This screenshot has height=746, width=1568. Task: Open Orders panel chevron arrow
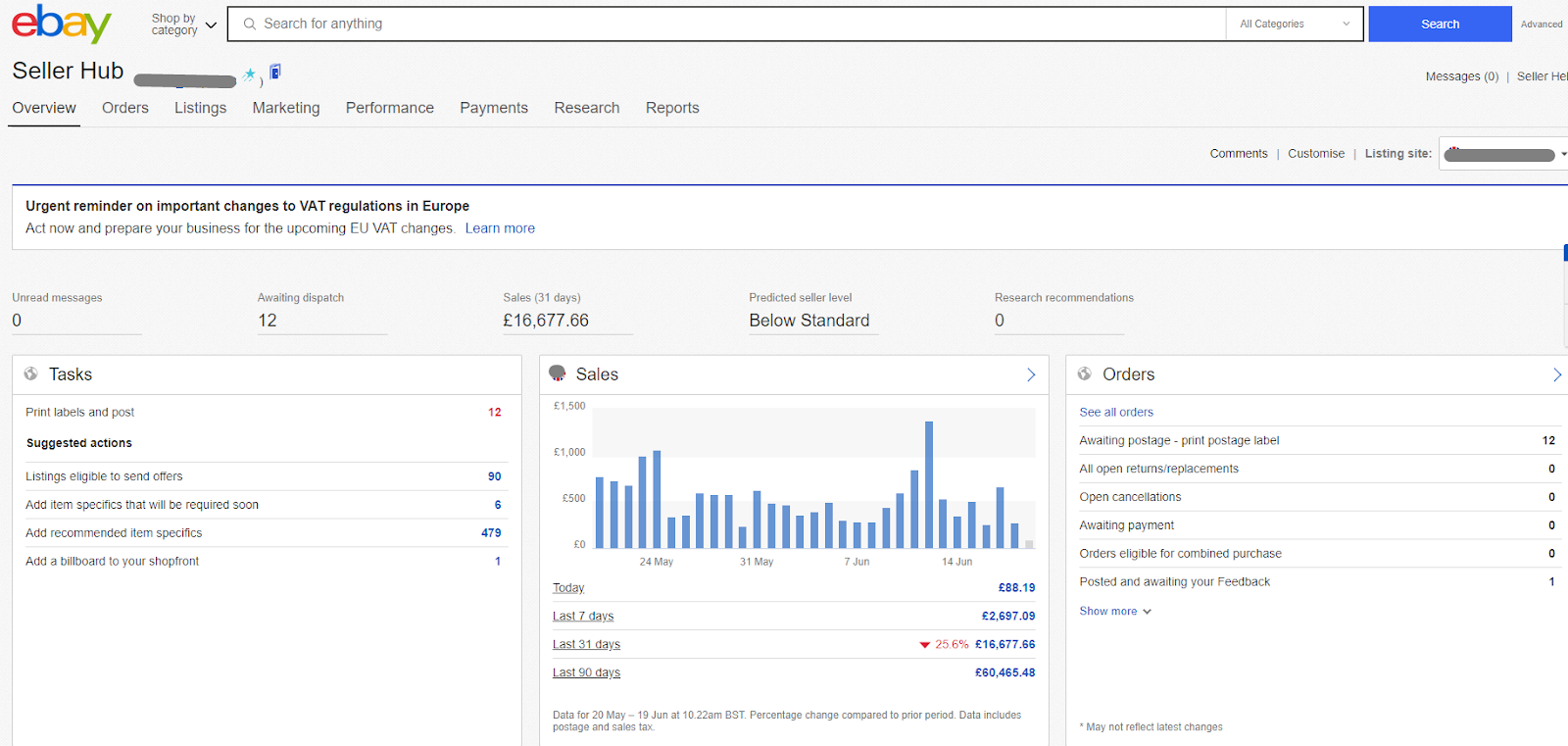pyautogui.click(x=1557, y=374)
